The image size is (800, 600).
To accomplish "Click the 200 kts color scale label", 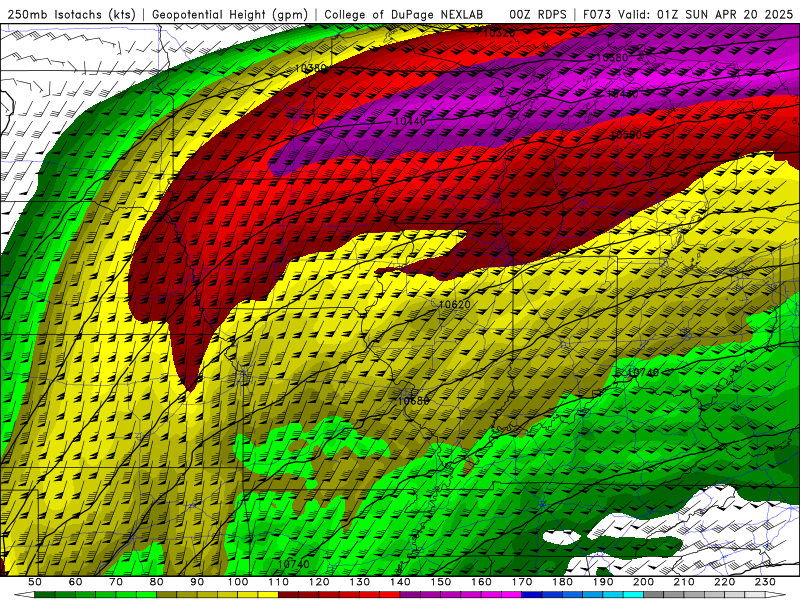I will pyautogui.click(x=643, y=582).
